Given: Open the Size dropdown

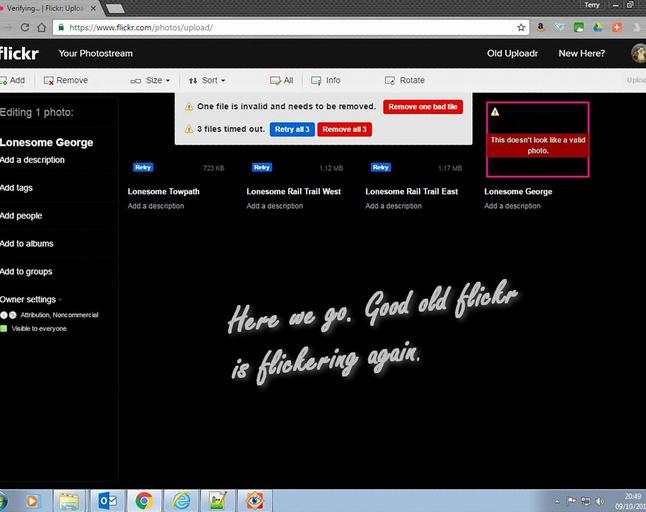Looking at the screenshot, I should [x=151, y=80].
